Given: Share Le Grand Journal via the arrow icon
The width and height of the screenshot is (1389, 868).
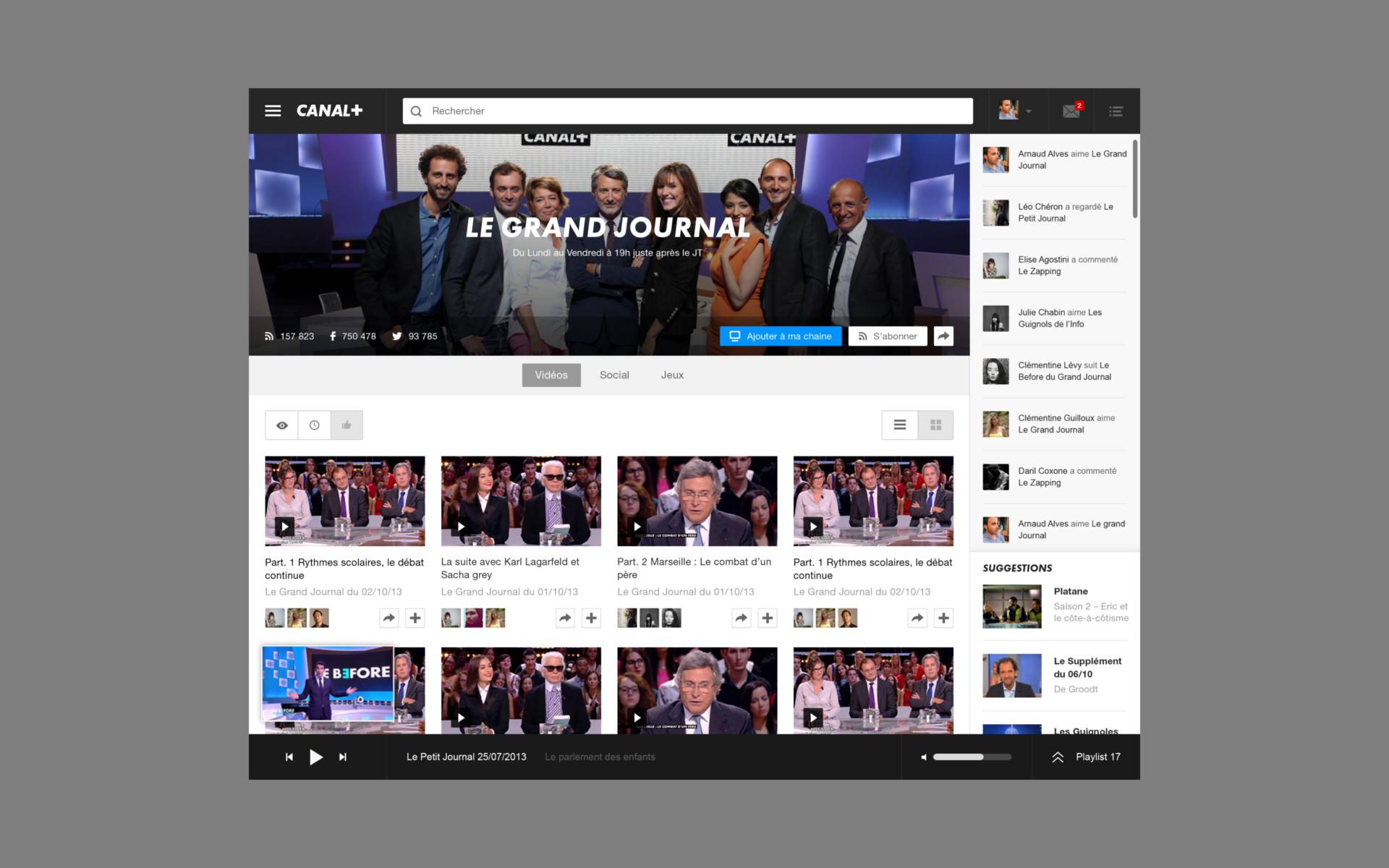Looking at the screenshot, I should 943,336.
